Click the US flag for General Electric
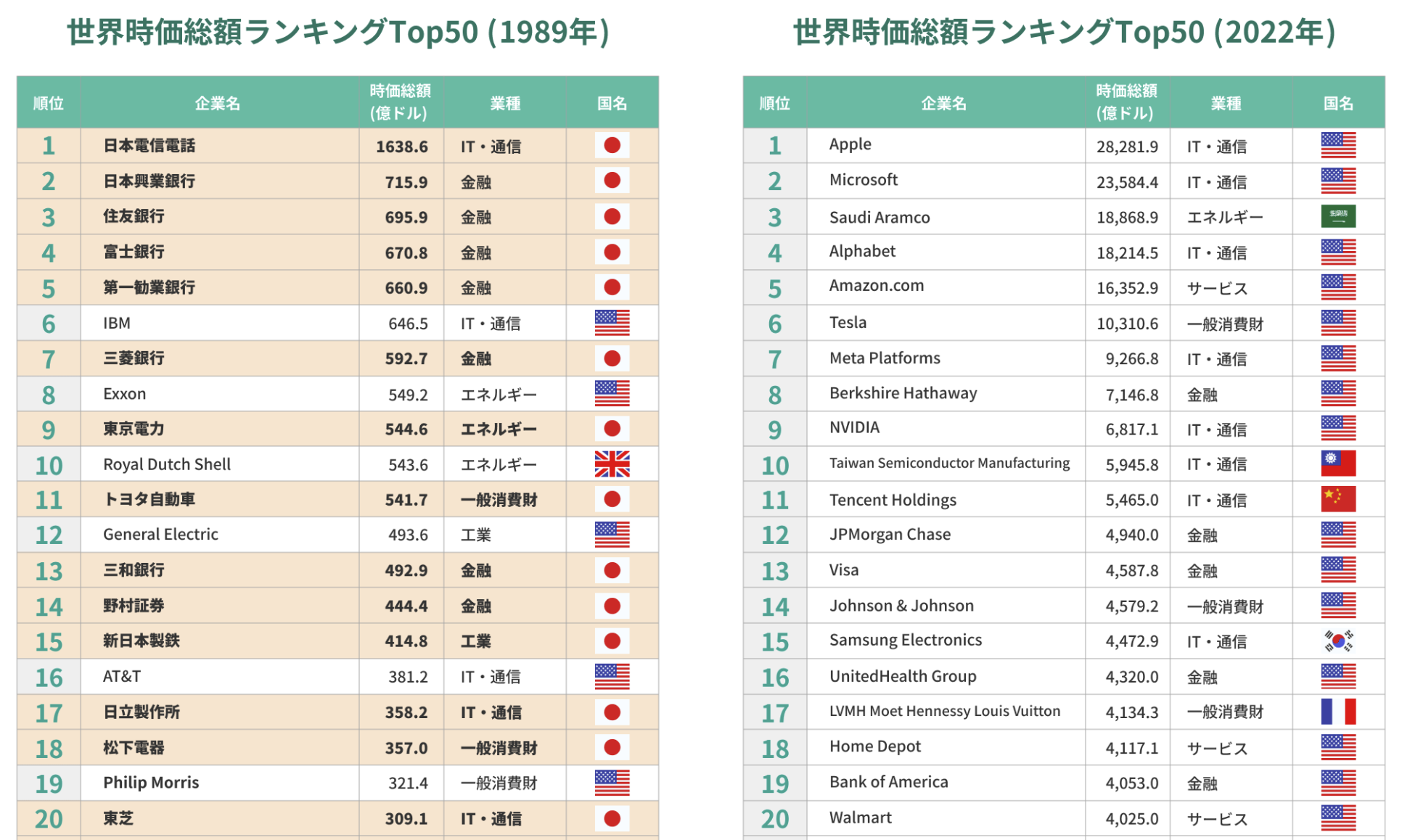Viewport: 1402px width, 840px height. tap(612, 535)
